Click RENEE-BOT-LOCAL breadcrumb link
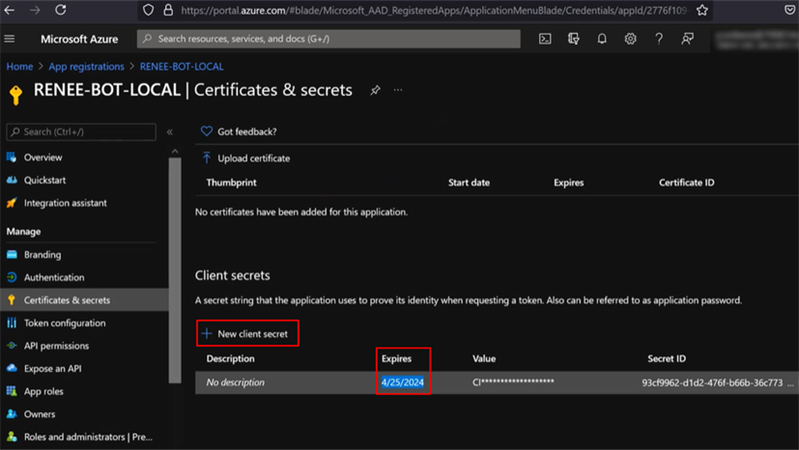799x450 pixels. click(181, 67)
